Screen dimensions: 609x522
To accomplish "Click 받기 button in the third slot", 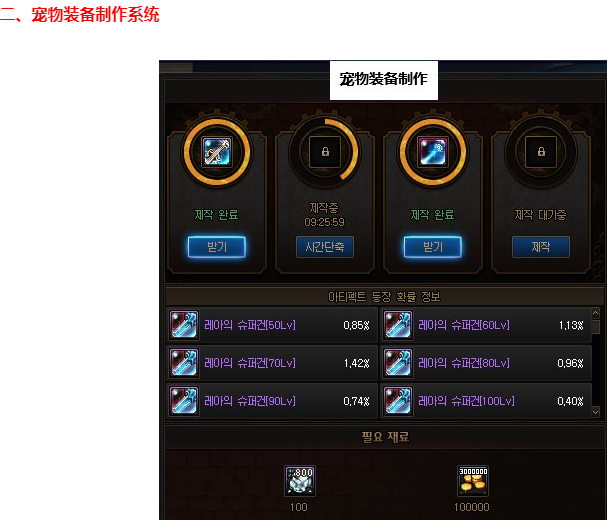I will (x=433, y=247).
